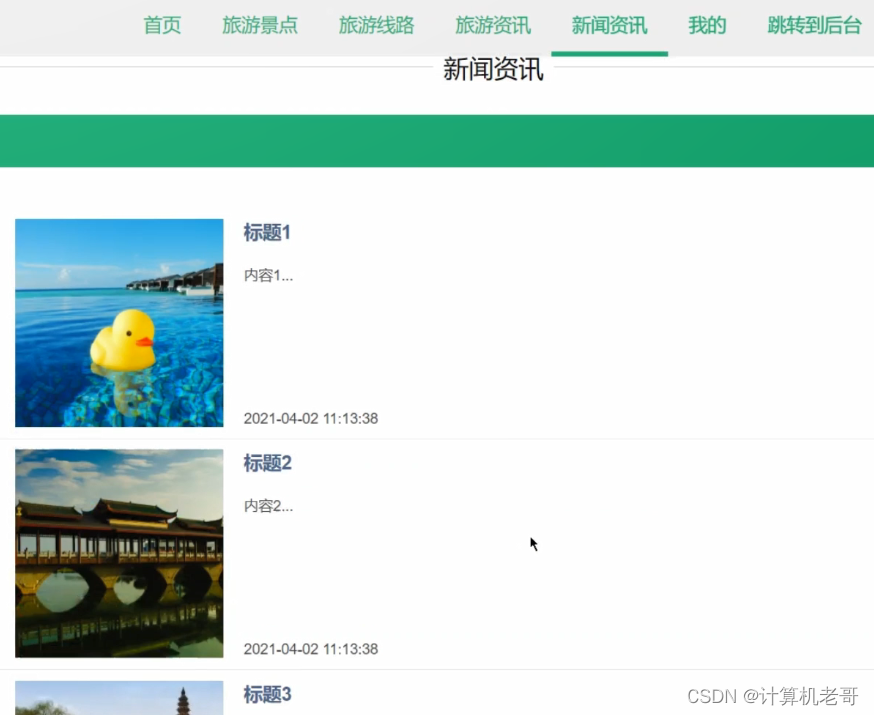874x715 pixels.
Task: Open the 我的 personal page
Action: tap(706, 26)
